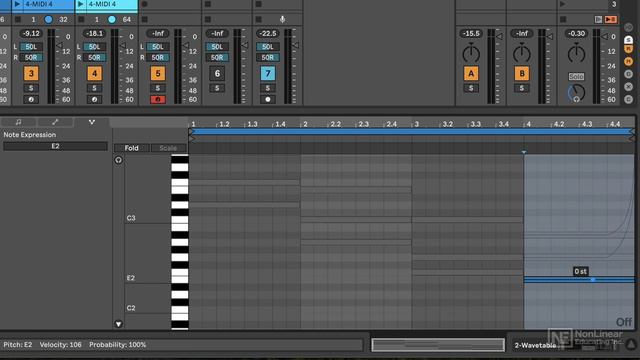Stop clips on track 5
This screenshot has width=640, height=360.
point(144,19)
